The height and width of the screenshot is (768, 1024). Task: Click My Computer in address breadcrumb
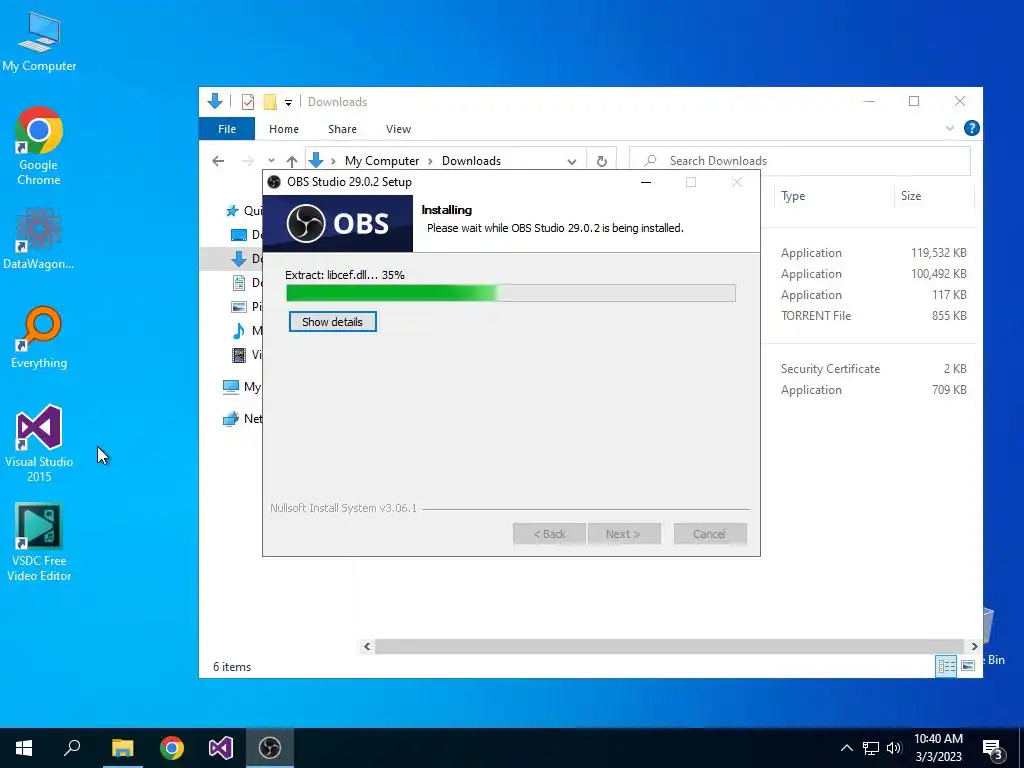coord(382,161)
